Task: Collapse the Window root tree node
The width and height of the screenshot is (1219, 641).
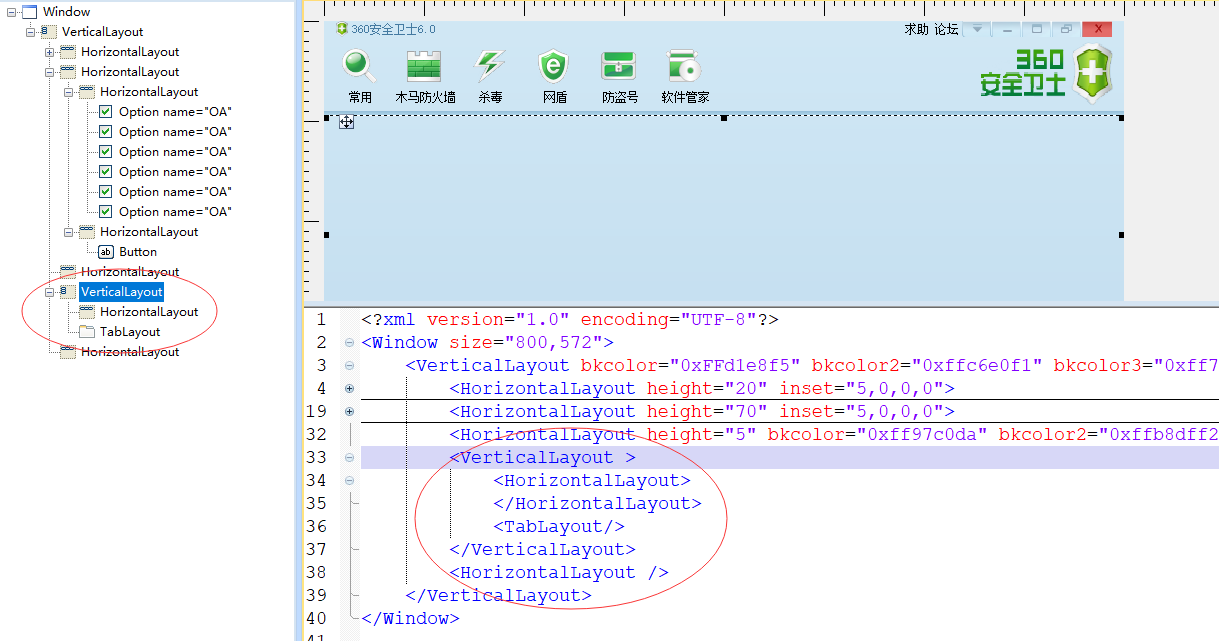Action: (11, 11)
